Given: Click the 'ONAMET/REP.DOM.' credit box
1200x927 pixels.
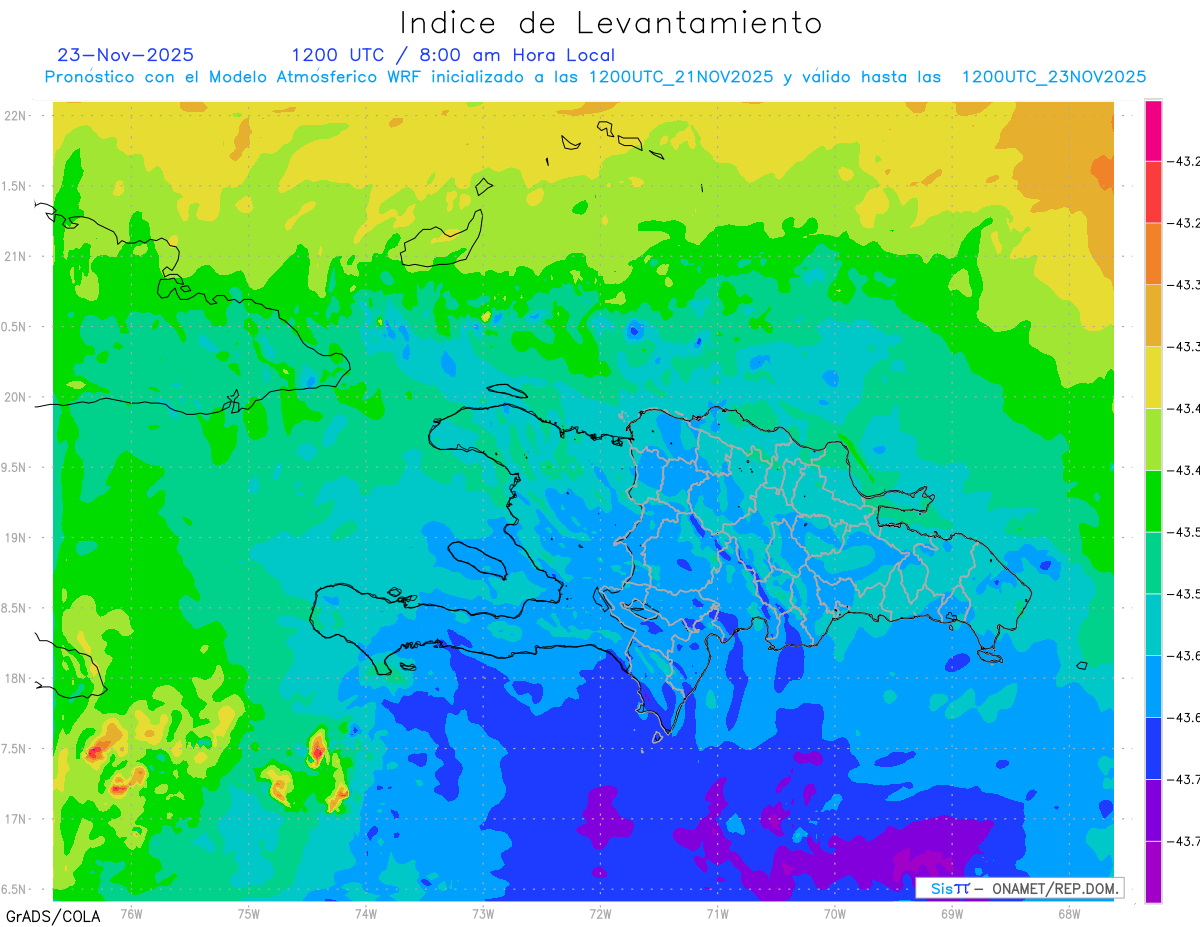Looking at the screenshot, I should pyautogui.click(x=1020, y=888).
